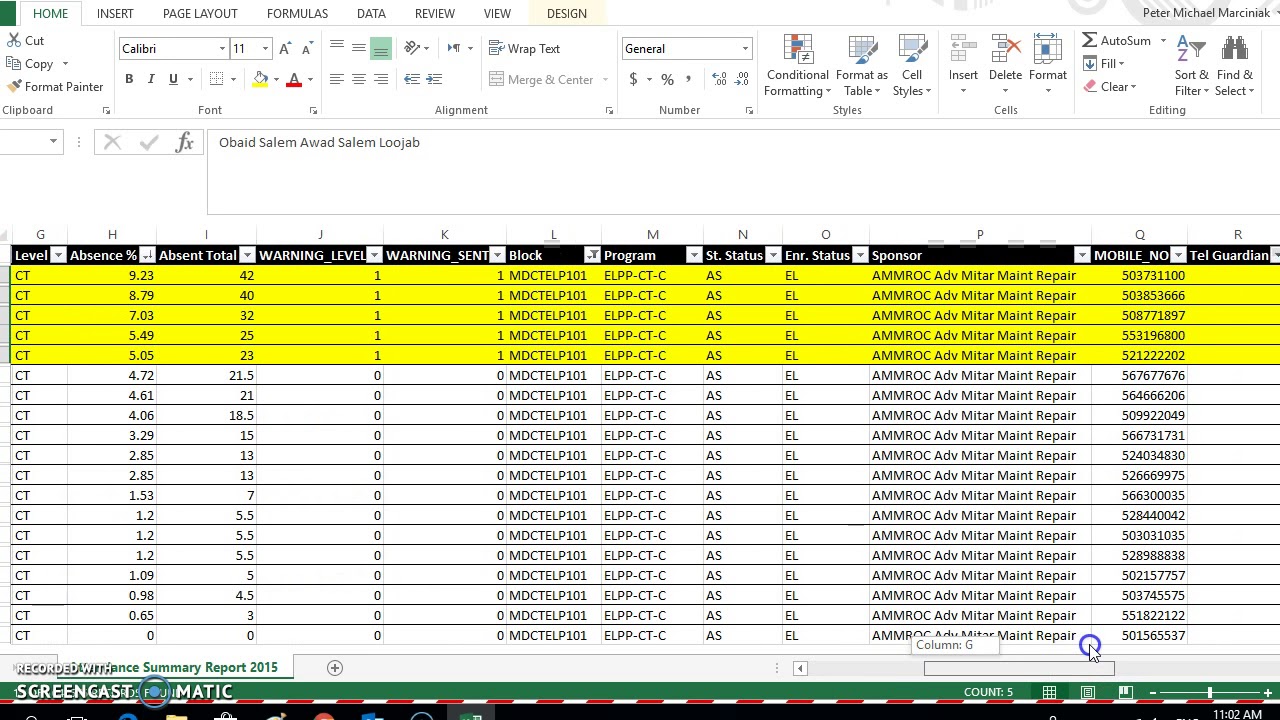Image resolution: width=1280 pixels, height=720 pixels.
Task: Center text horizontally
Action: (359, 79)
